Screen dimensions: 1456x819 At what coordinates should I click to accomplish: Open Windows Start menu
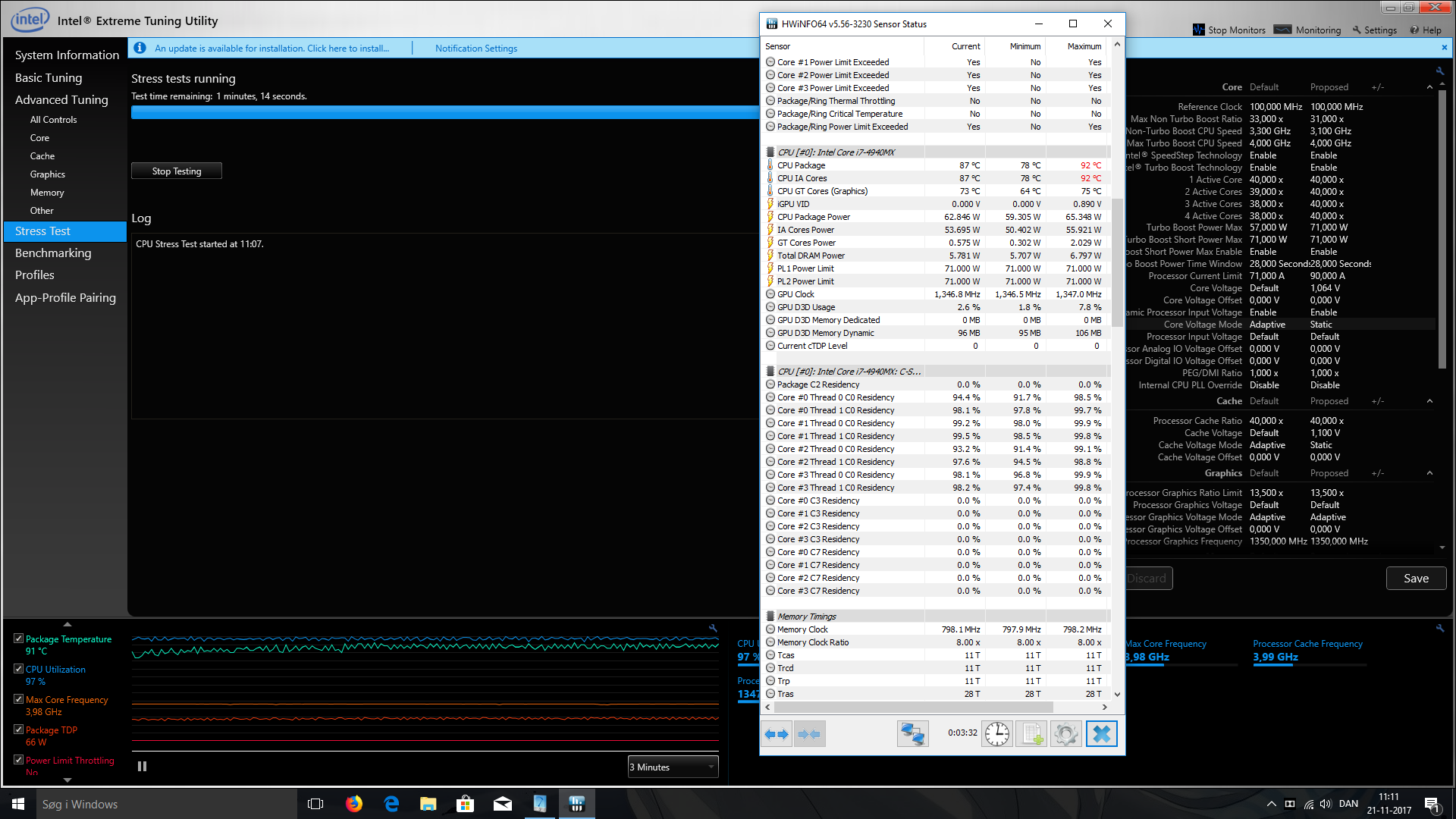pos(18,804)
